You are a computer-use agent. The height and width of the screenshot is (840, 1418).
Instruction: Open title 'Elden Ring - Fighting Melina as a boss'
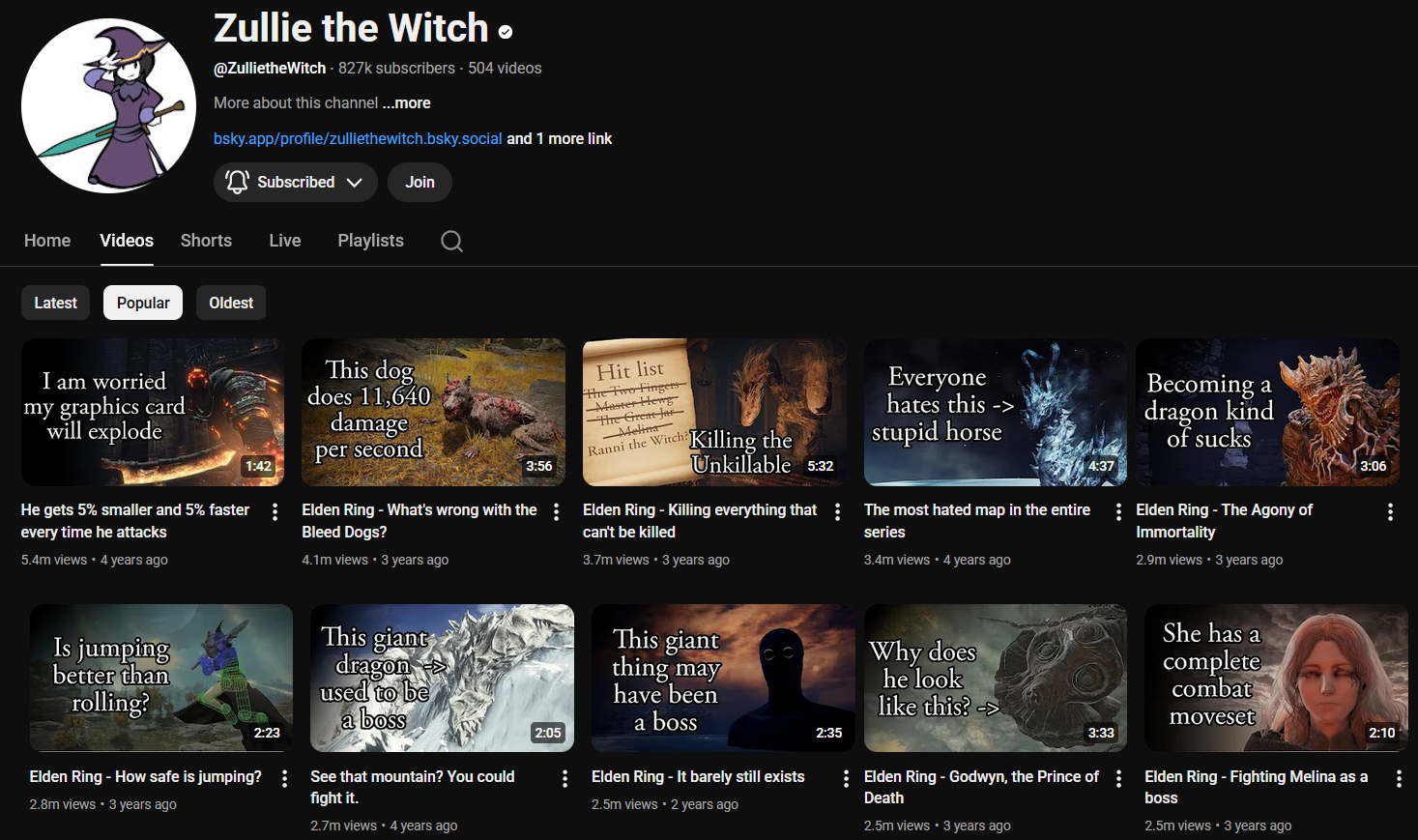[1257, 787]
